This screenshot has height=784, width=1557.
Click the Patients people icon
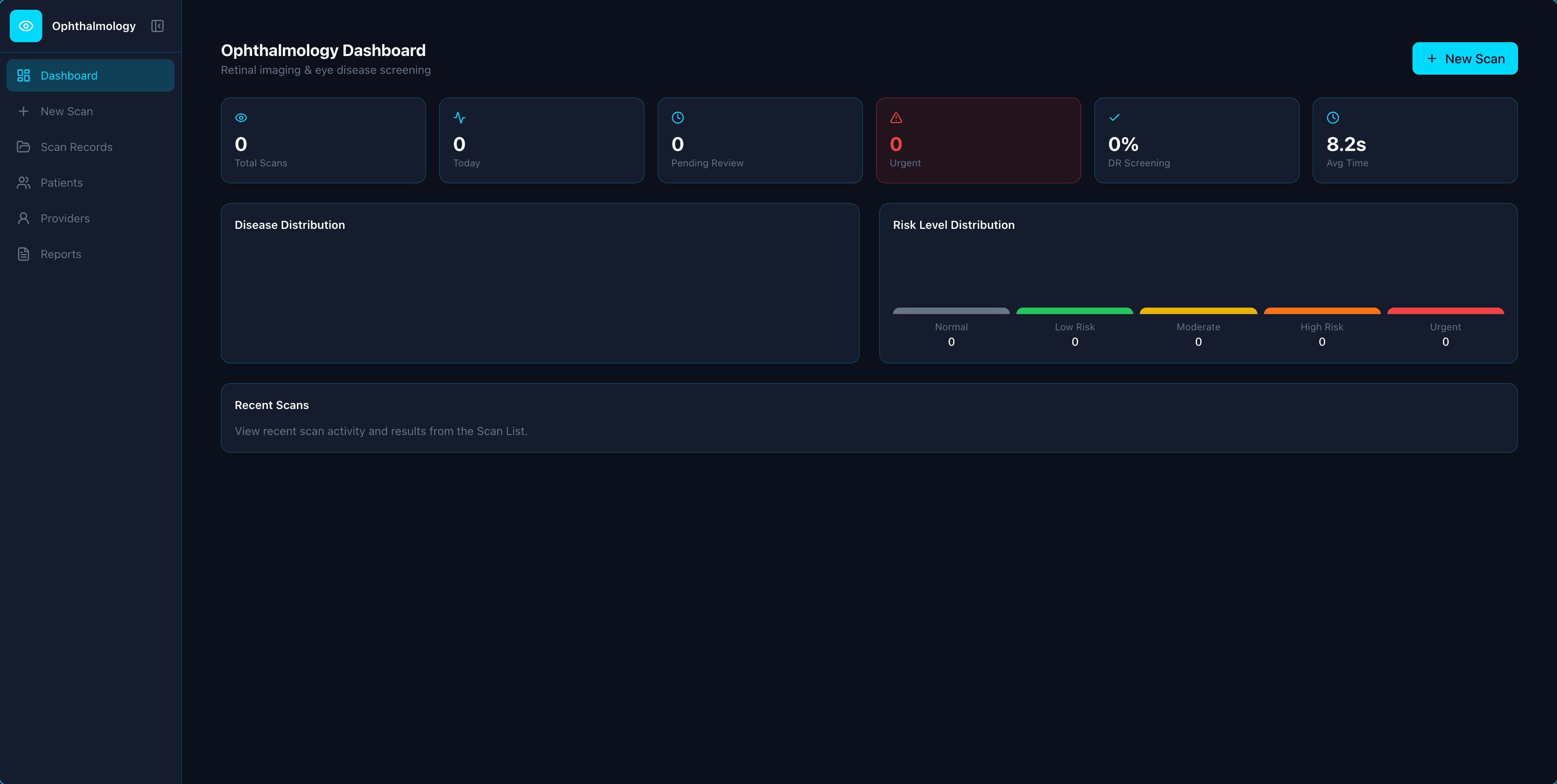[x=24, y=183]
